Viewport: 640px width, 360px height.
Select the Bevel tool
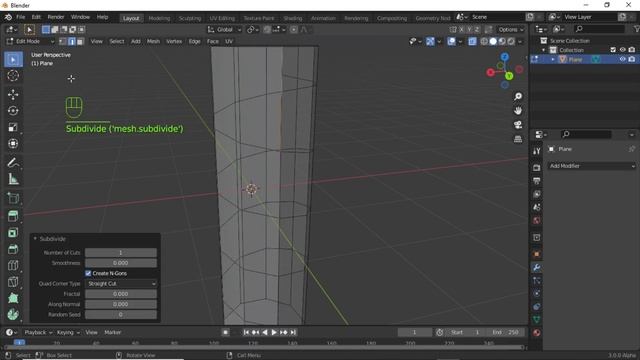pyautogui.click(x=13, y=249)
